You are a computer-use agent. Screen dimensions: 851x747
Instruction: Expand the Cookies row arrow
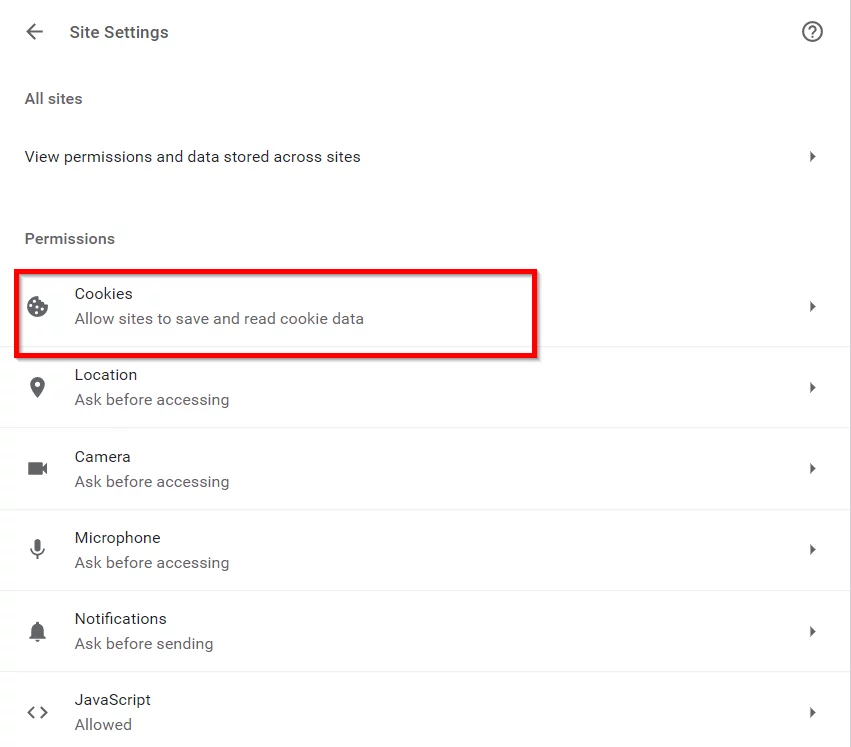click(812, 307)
